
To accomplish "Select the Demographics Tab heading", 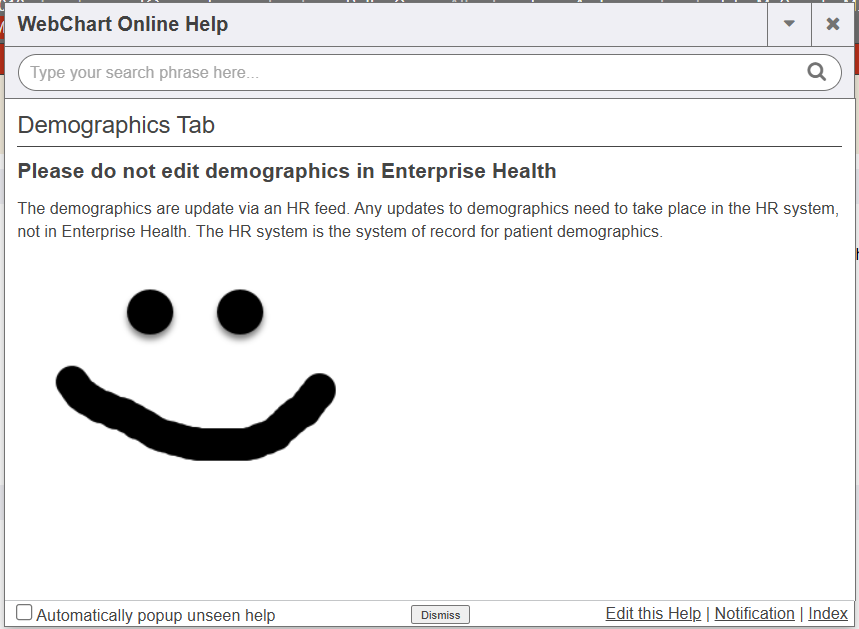I will point(116,125).
